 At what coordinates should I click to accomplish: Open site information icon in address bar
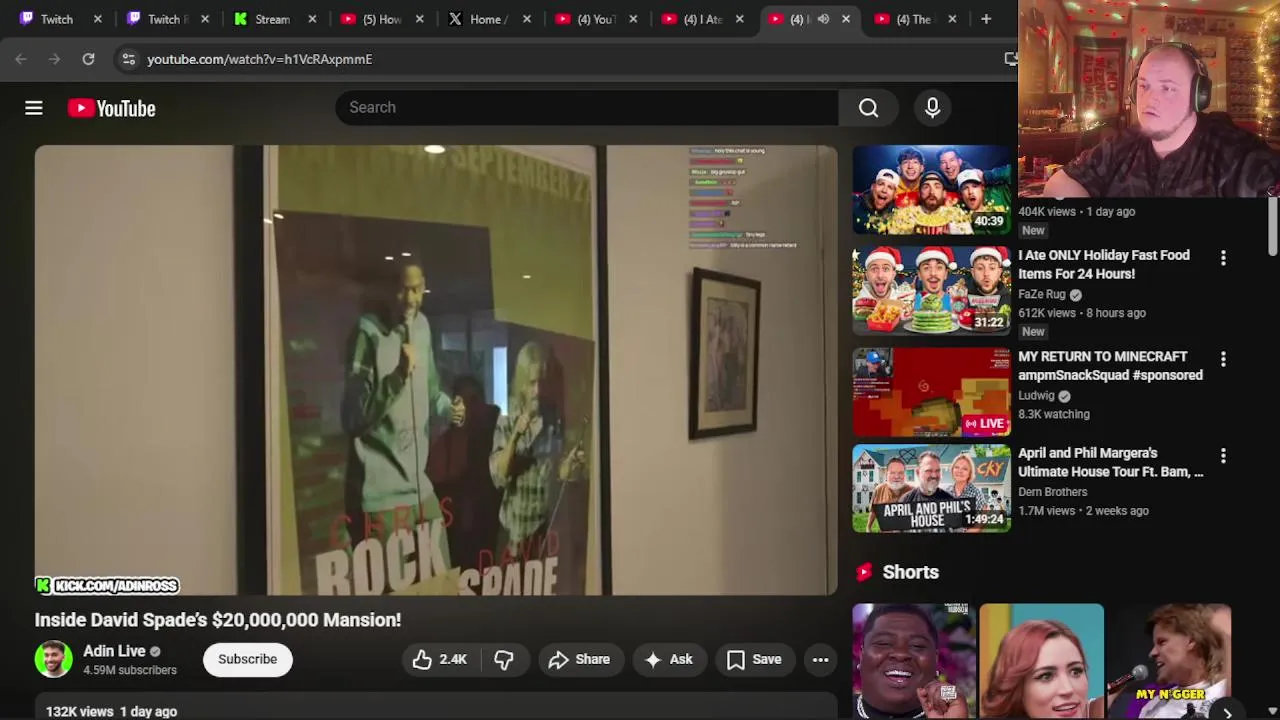tap(128, 59)
